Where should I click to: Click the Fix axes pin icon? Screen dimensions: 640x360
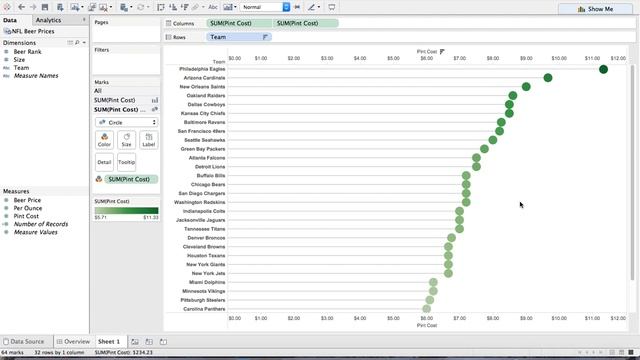pyautogui.click(x=297, y=7)
